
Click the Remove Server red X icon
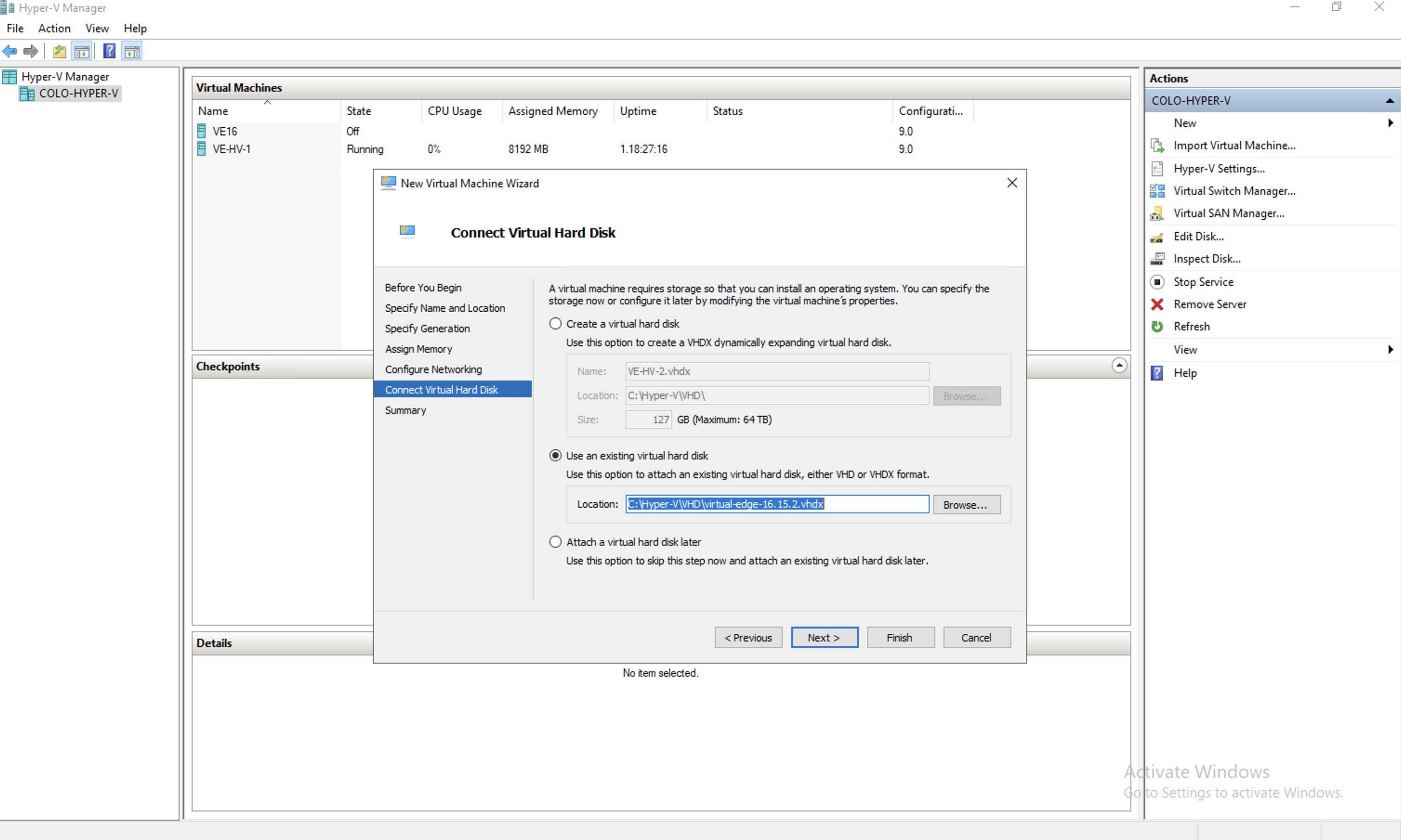tap(1157, 304)
